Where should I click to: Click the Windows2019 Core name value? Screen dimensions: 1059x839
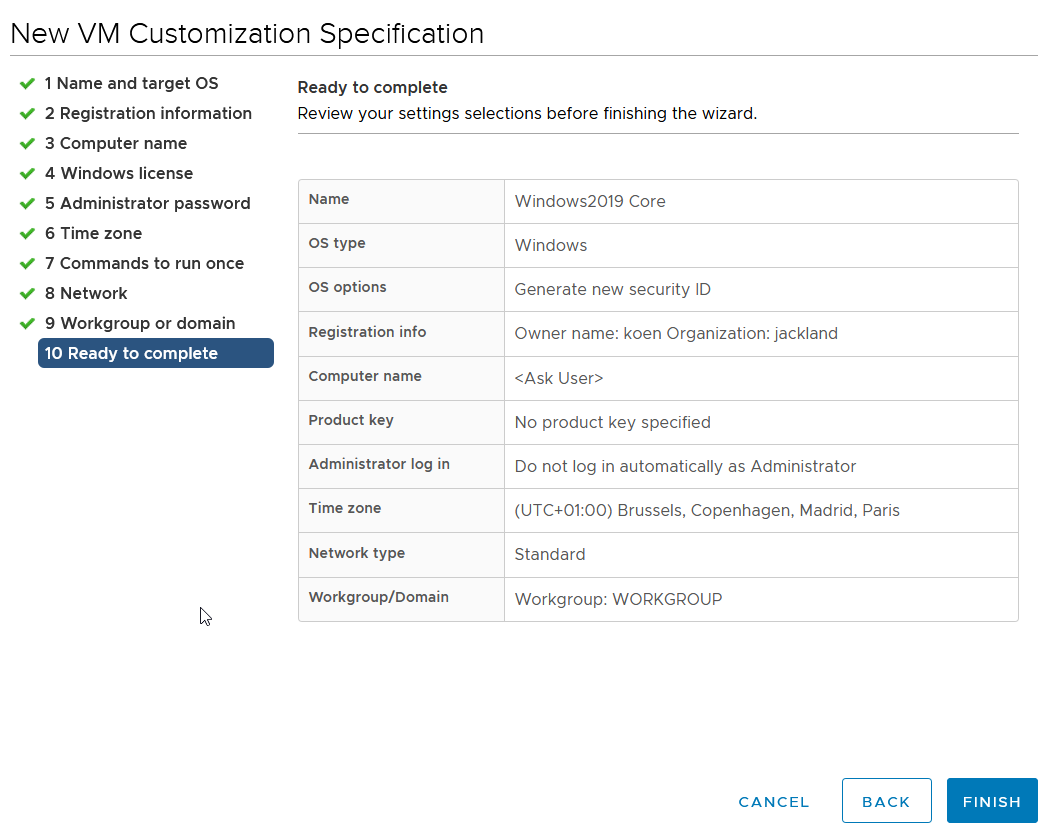coord(590,201)
